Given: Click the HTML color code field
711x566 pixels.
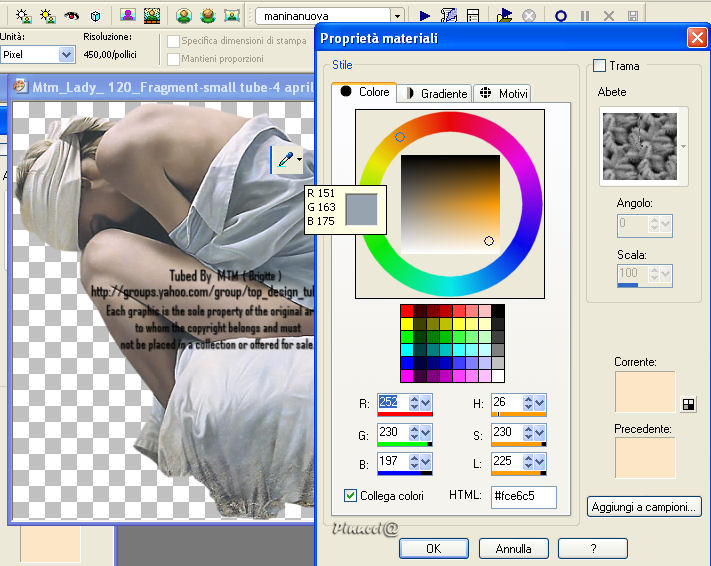Looking at the screenshot, I should (x=523, y=496).
